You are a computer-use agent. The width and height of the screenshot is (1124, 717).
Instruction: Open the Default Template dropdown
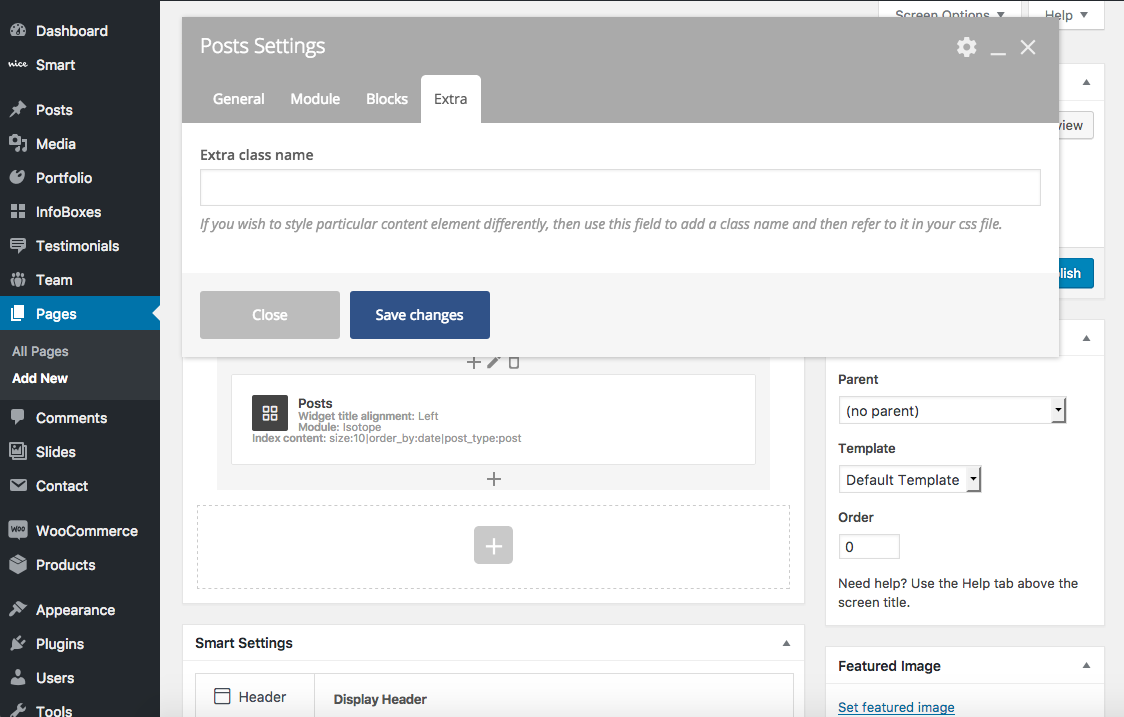tap(909, 480)
